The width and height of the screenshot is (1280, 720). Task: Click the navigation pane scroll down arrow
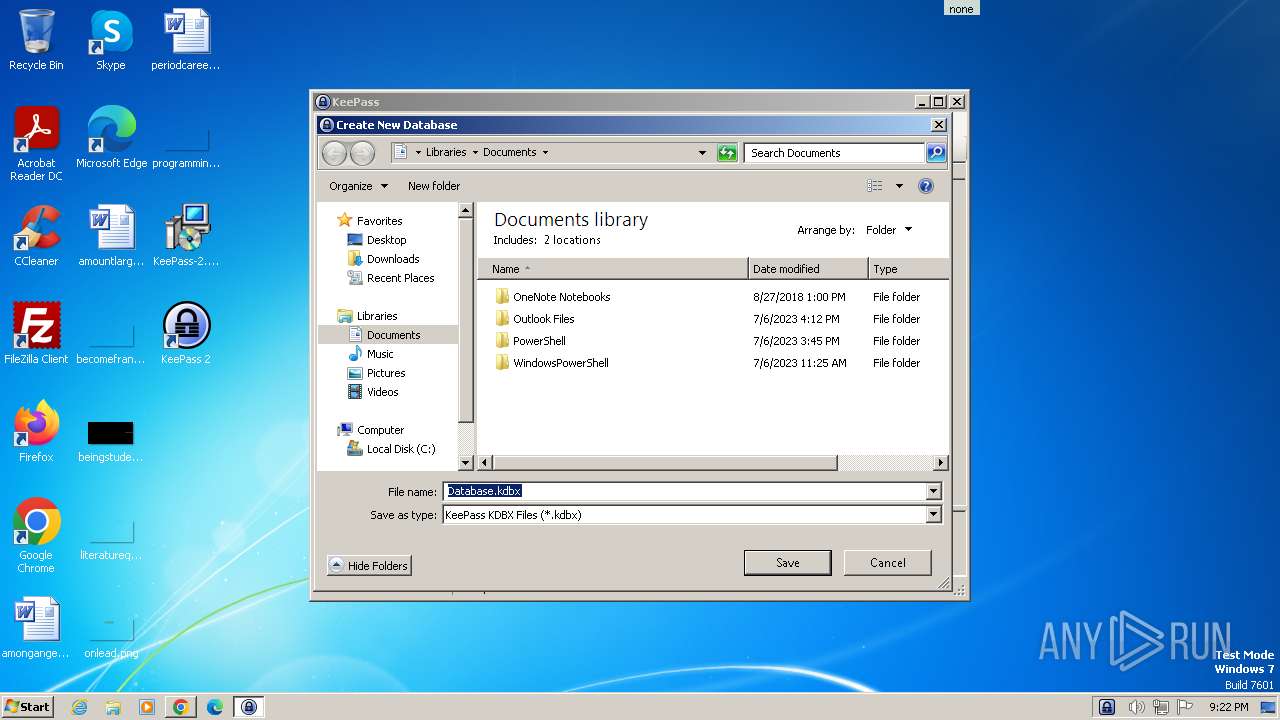coord(465,463)
